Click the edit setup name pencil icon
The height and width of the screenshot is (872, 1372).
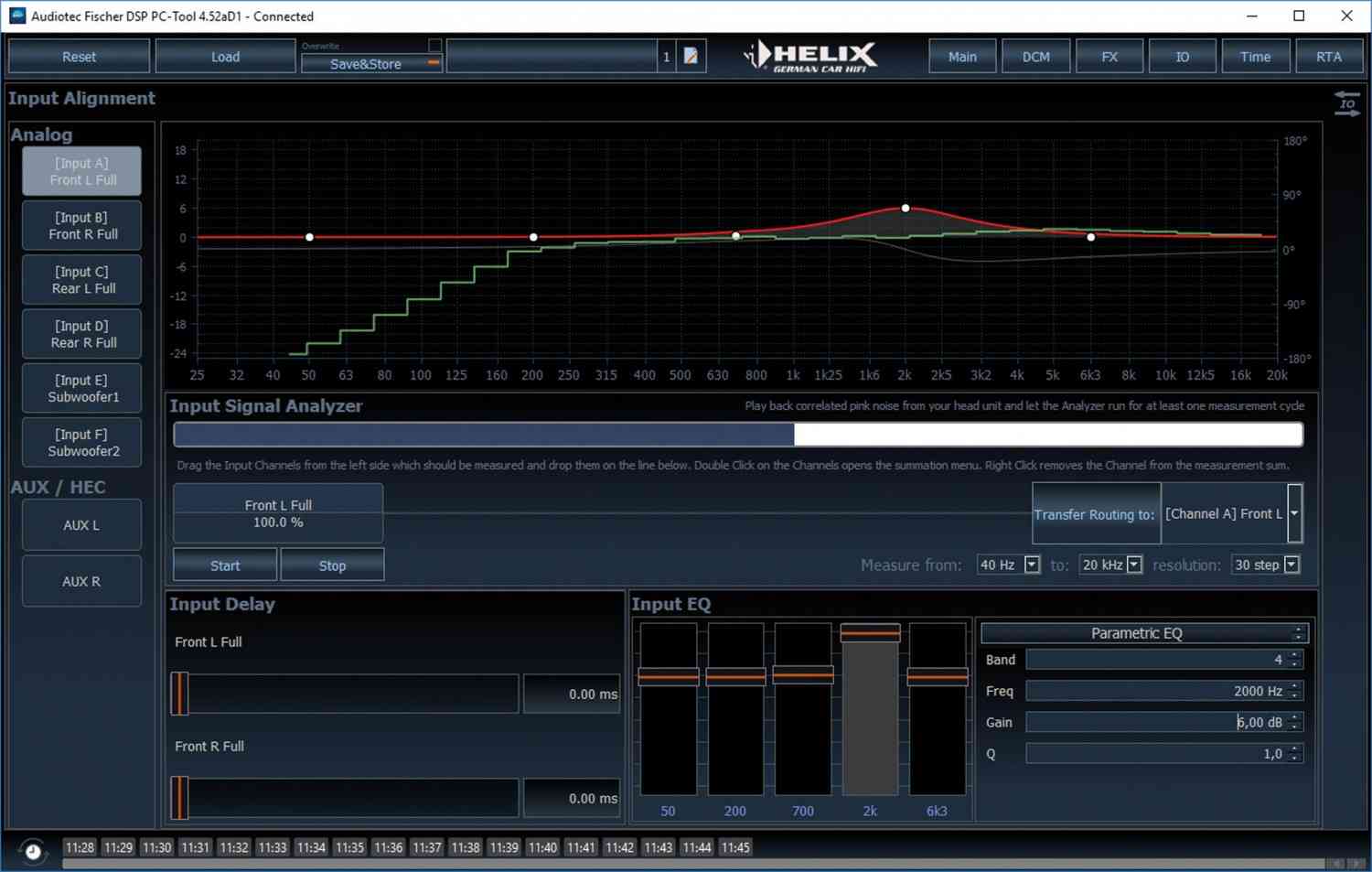(x=691, y=57)
